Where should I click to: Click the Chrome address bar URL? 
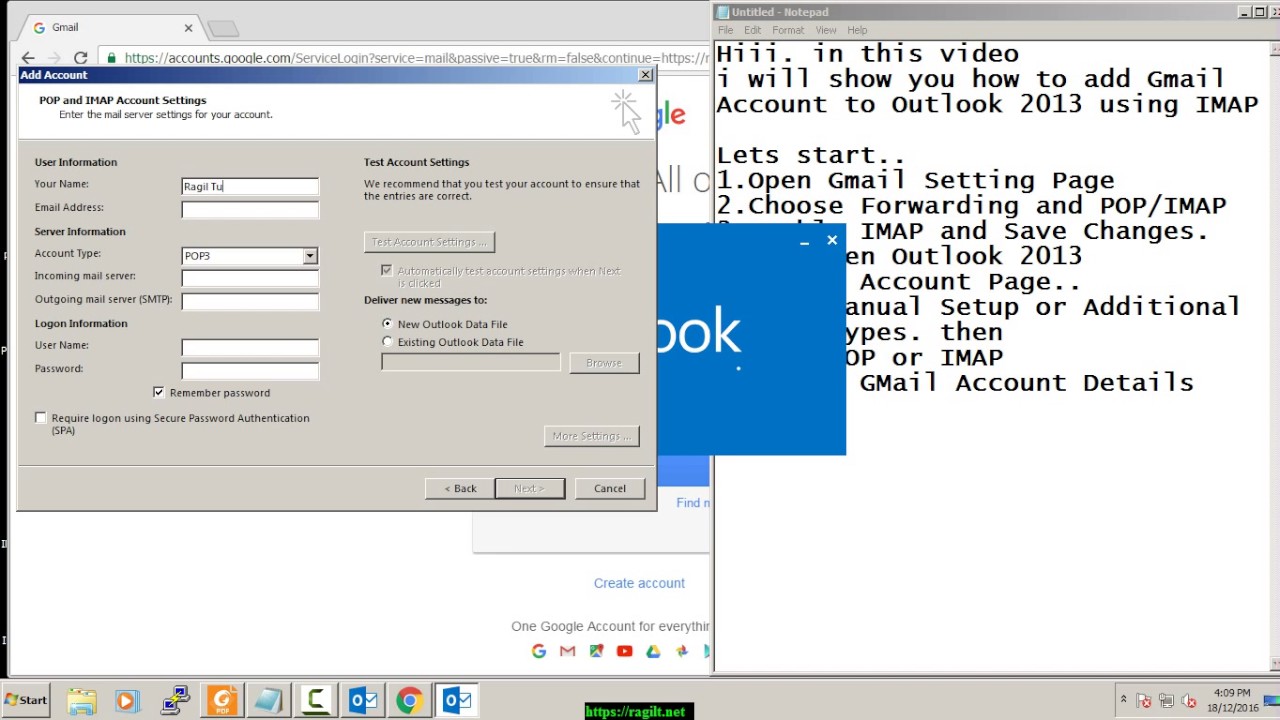416,58
